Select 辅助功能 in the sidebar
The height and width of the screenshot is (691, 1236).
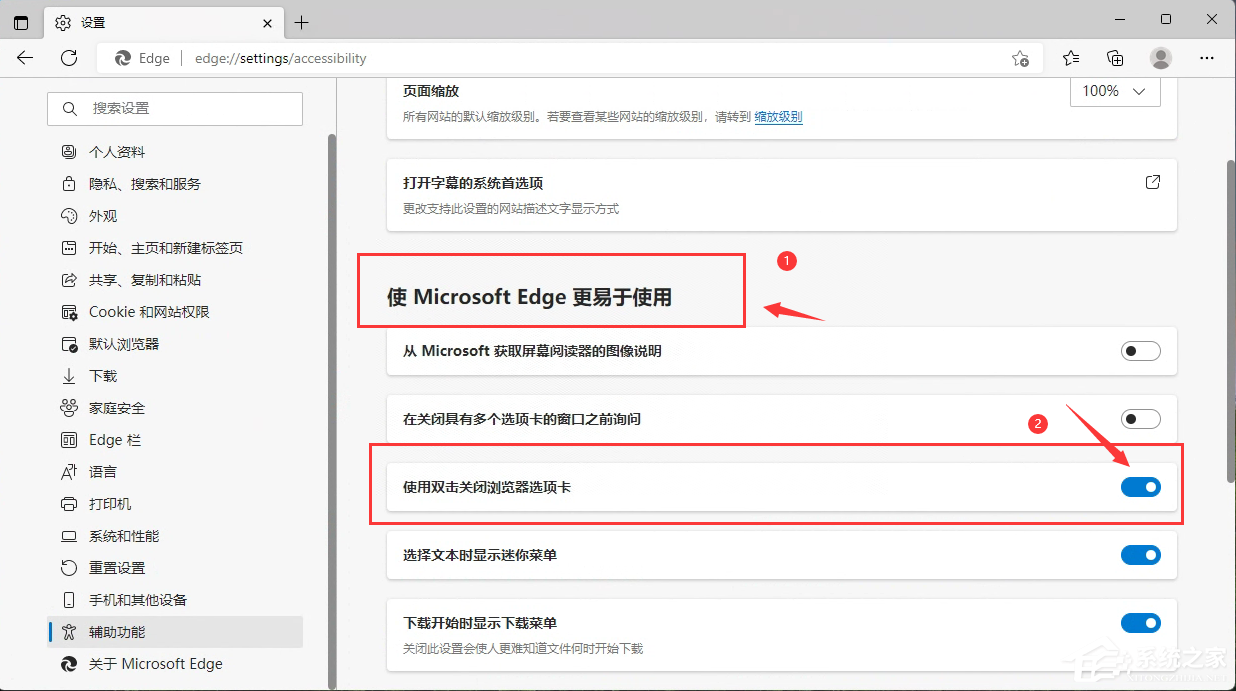[x=175, y=632]
